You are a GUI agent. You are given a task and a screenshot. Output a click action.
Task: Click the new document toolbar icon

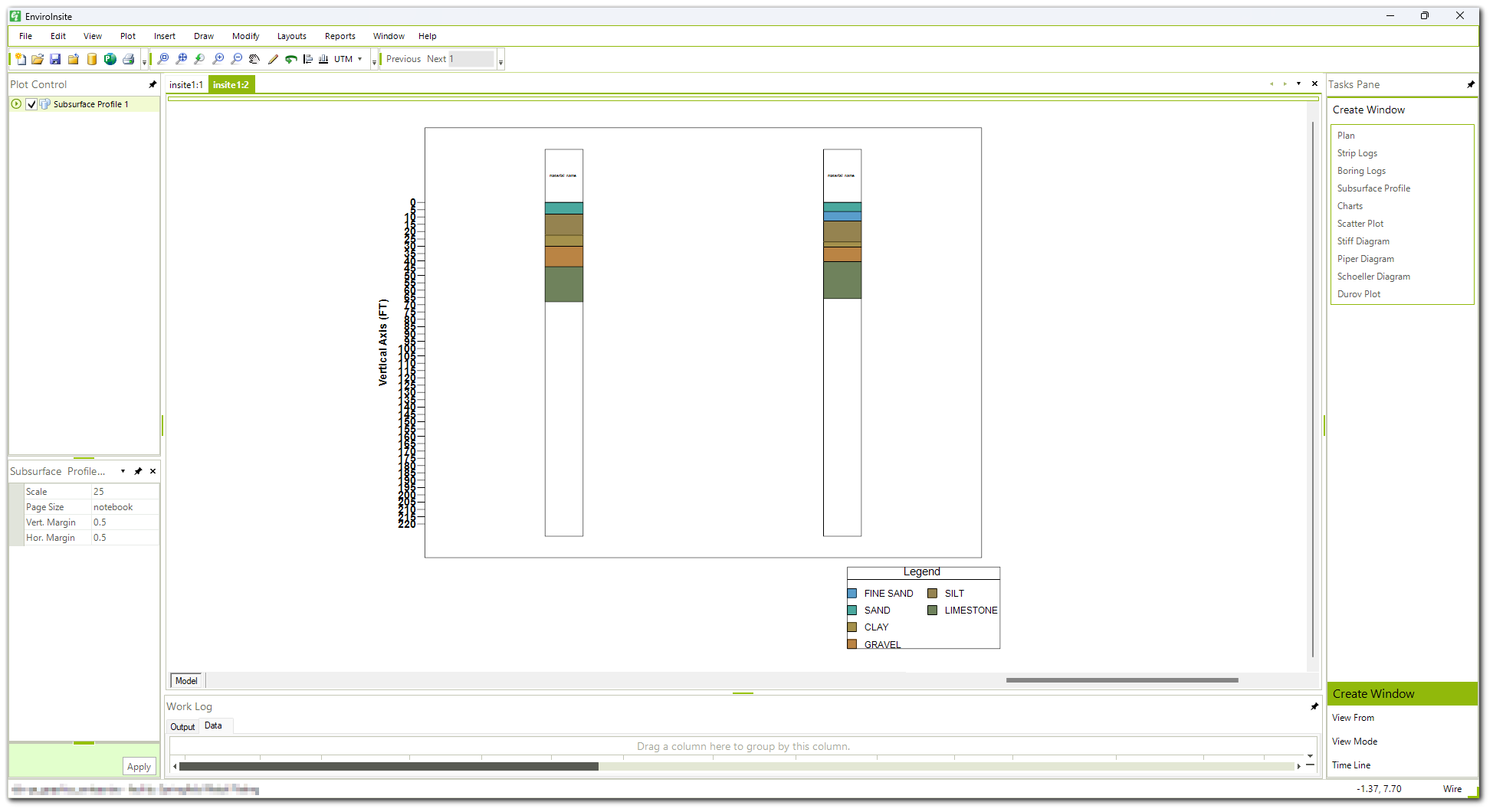pos(21,59)
